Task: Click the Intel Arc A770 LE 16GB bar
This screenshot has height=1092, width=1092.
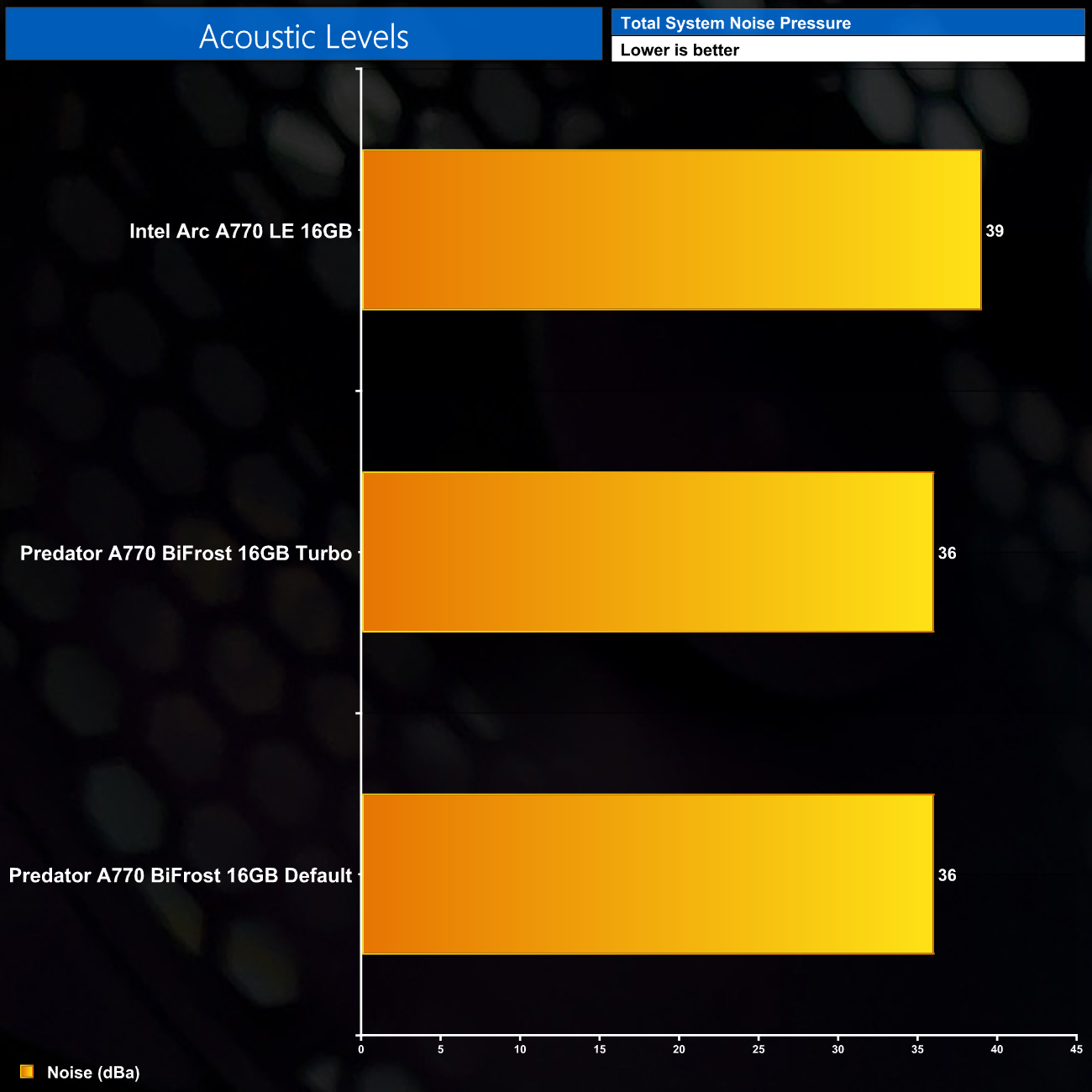Action: click(x=671, y=230)
